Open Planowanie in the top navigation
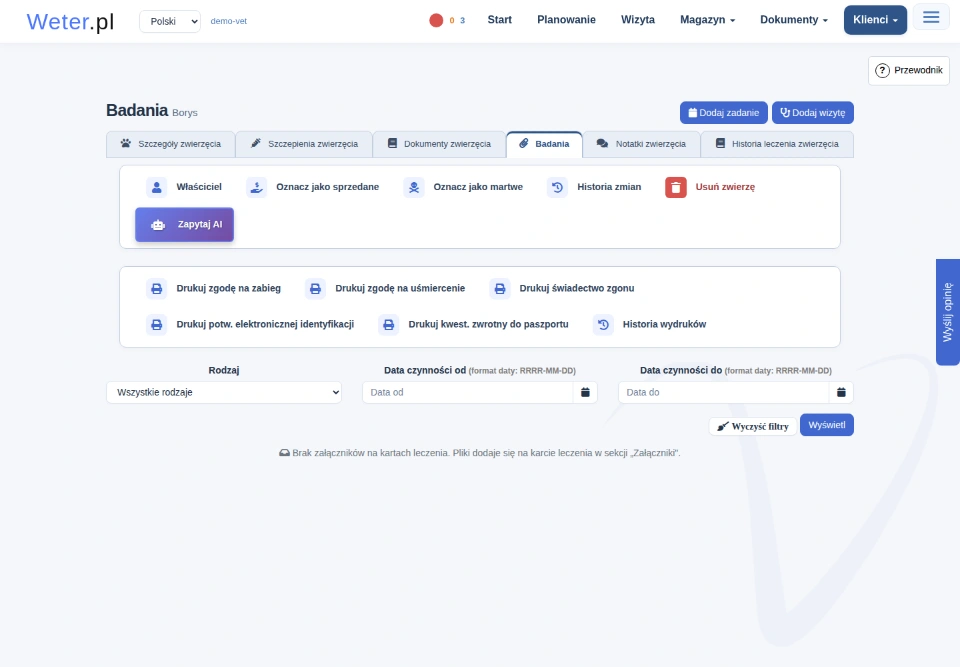The image size is (960, 667). coord(566,20)
